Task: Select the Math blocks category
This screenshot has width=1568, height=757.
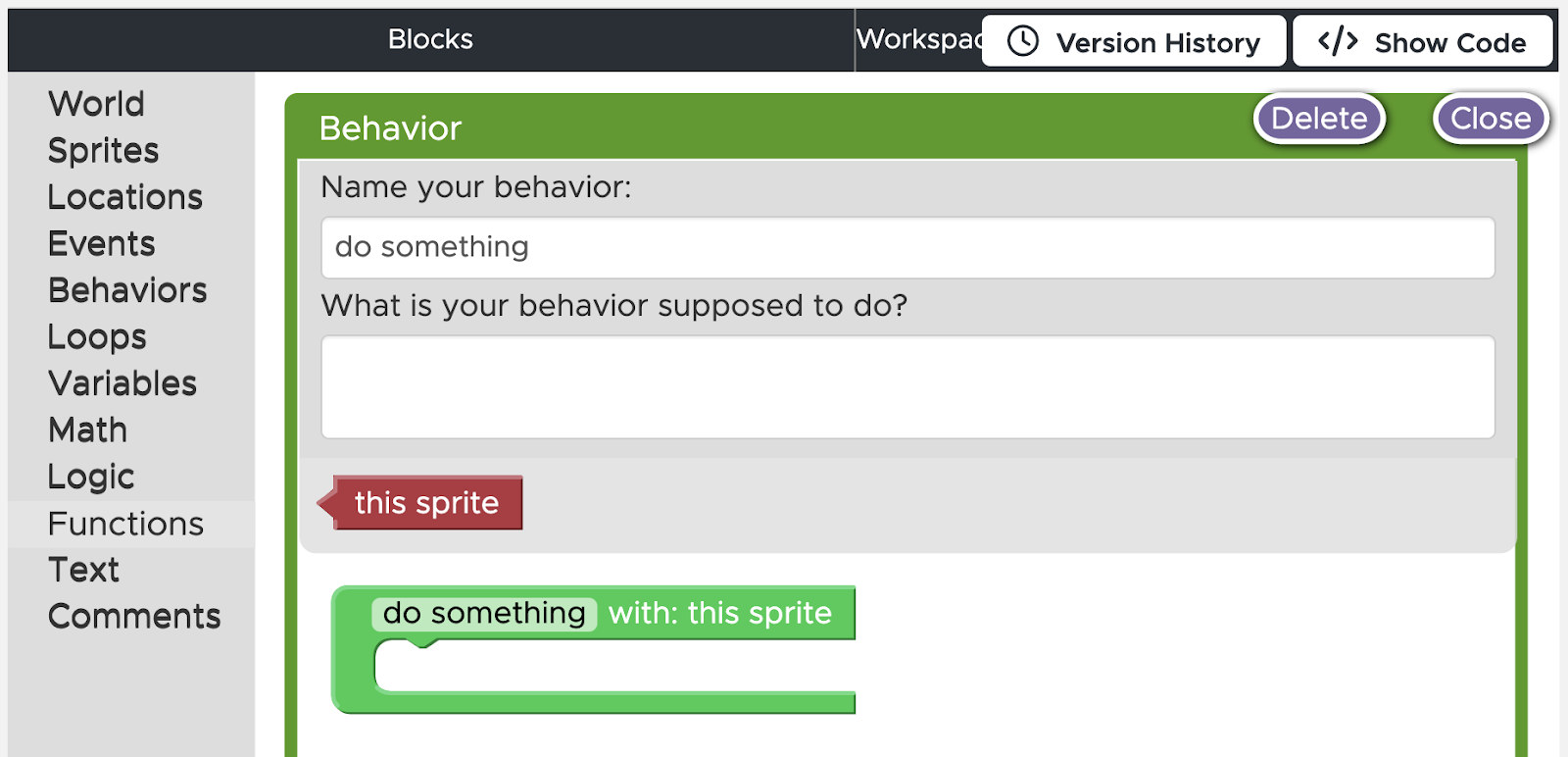Action: [87, 430]
